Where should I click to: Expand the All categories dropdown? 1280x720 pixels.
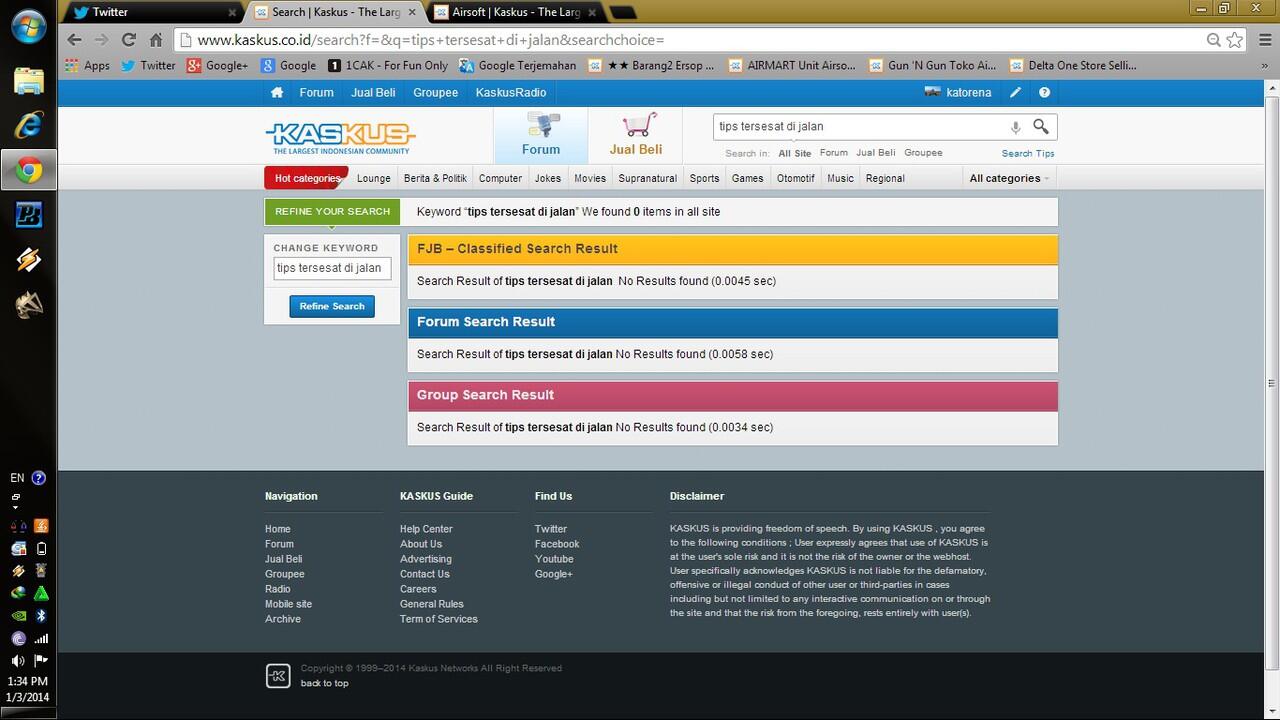tap(1009, 178)
